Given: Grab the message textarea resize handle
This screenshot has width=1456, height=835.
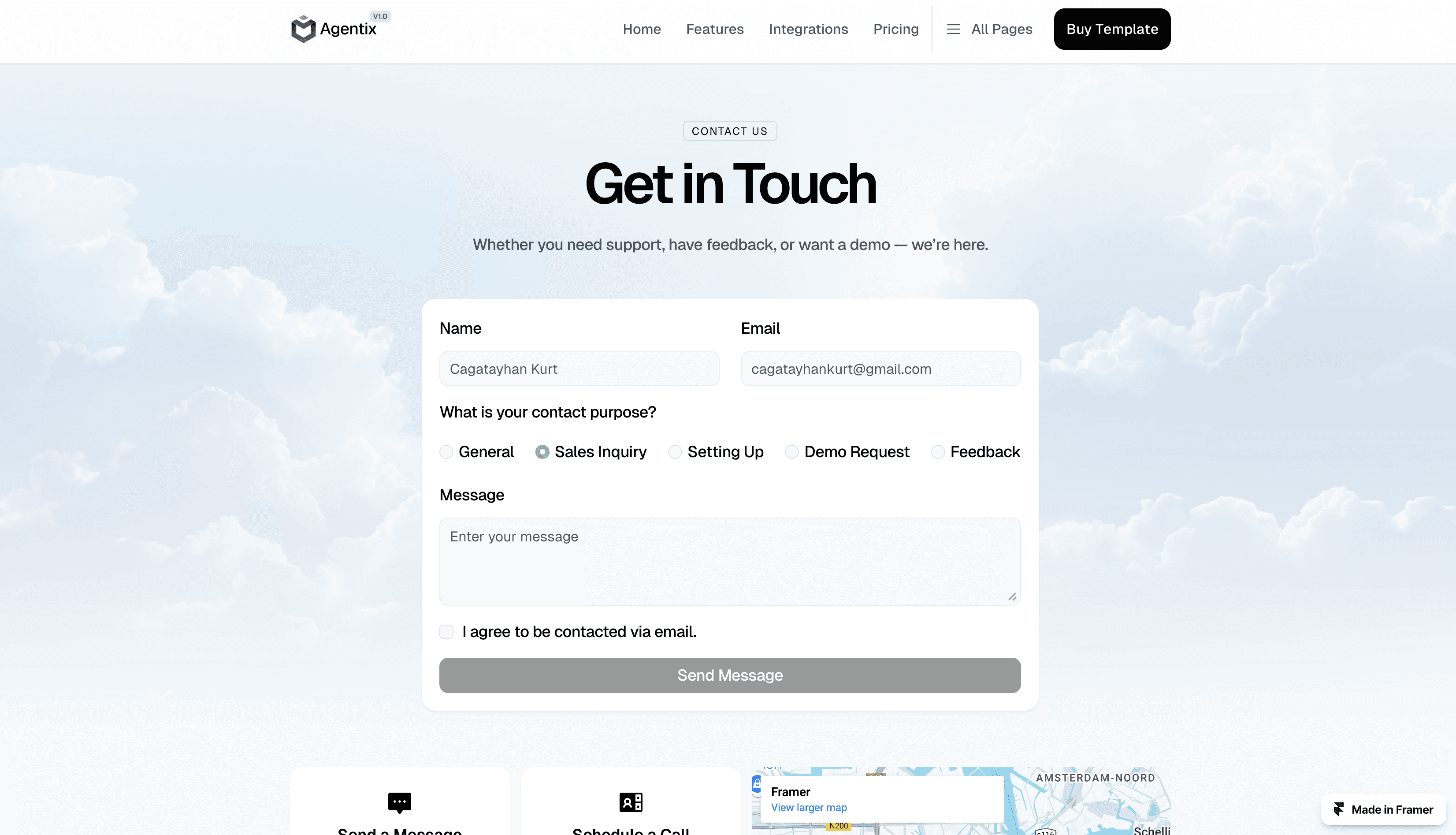Looking at the screenshot, I should click(x=1012, y=597).
